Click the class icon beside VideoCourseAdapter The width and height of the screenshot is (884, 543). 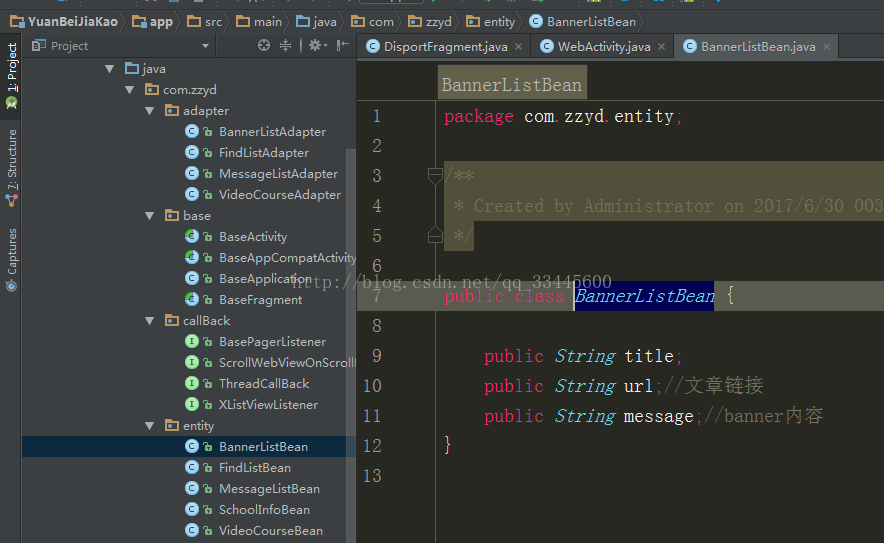point(192,194)
